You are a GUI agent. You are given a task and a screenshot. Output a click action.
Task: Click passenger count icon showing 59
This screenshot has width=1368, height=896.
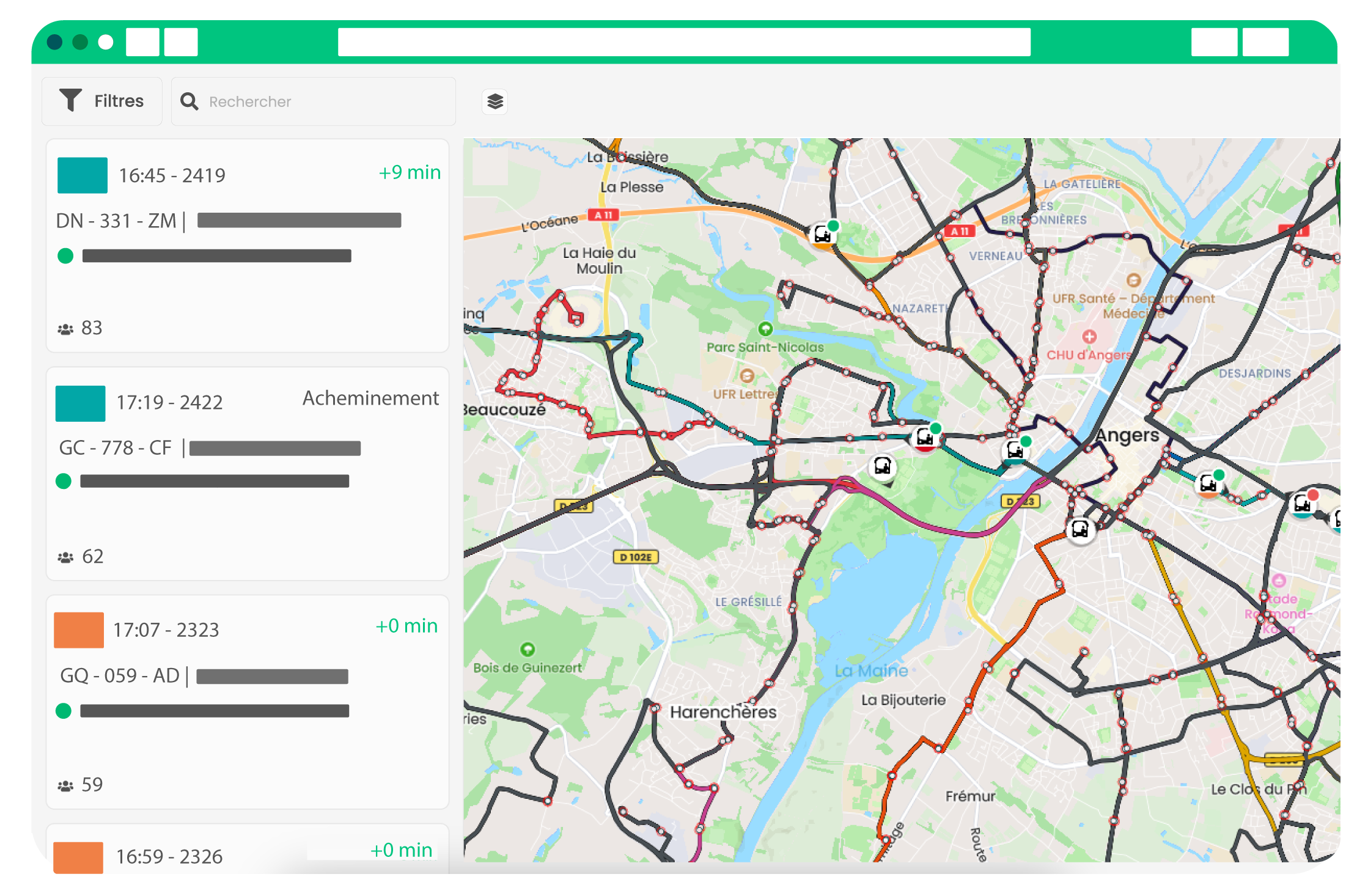pos(65,786)
